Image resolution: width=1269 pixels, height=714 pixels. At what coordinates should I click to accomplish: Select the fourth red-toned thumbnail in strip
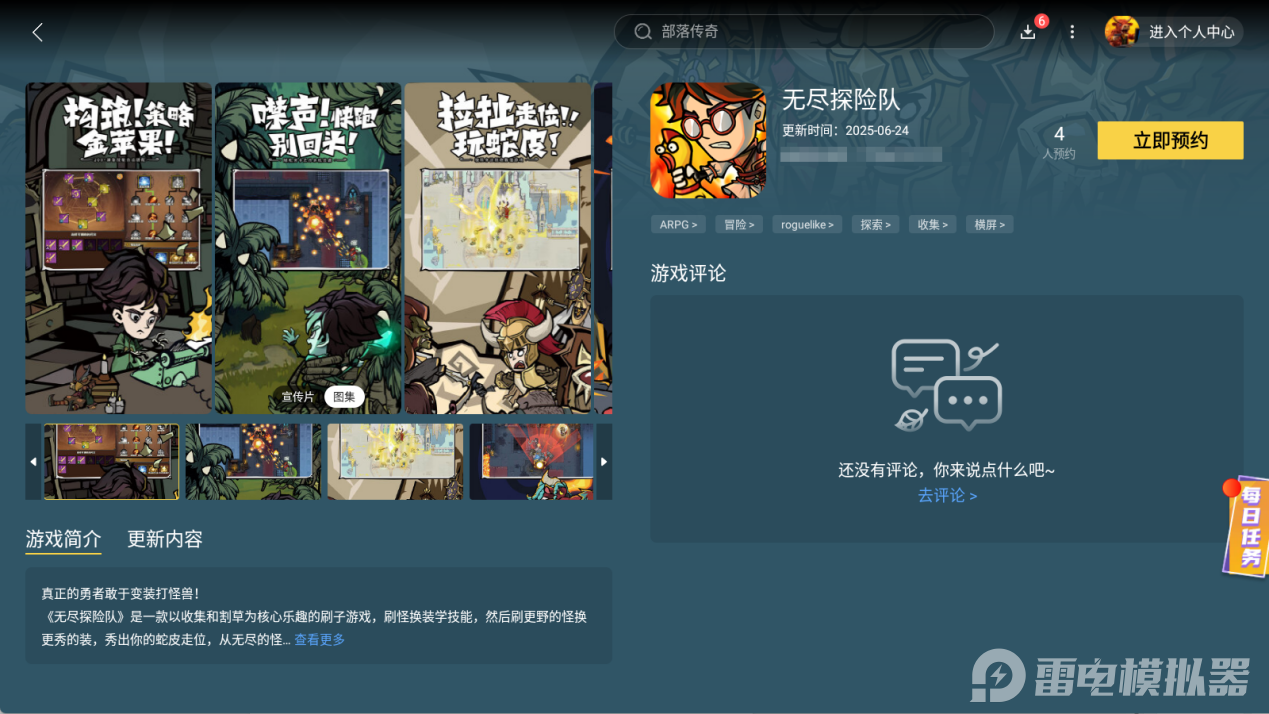[532, 462]
